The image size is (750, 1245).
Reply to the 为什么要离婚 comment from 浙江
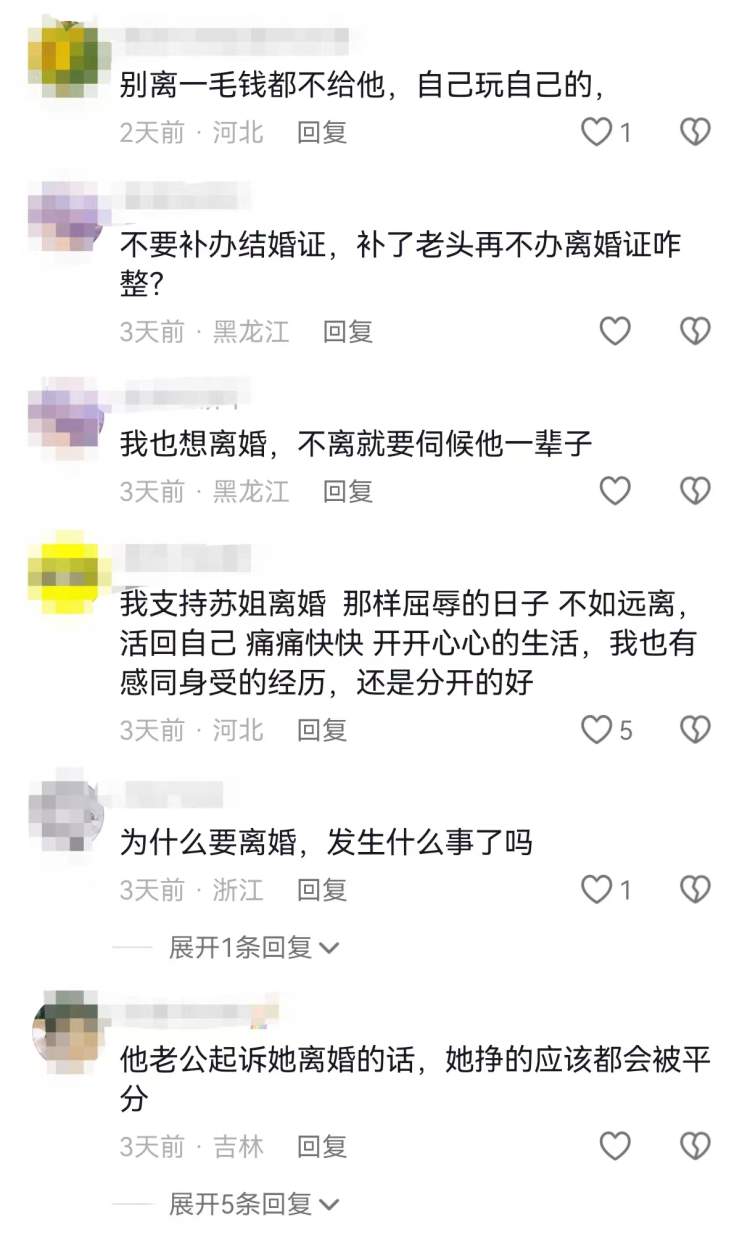coord(322,890)
